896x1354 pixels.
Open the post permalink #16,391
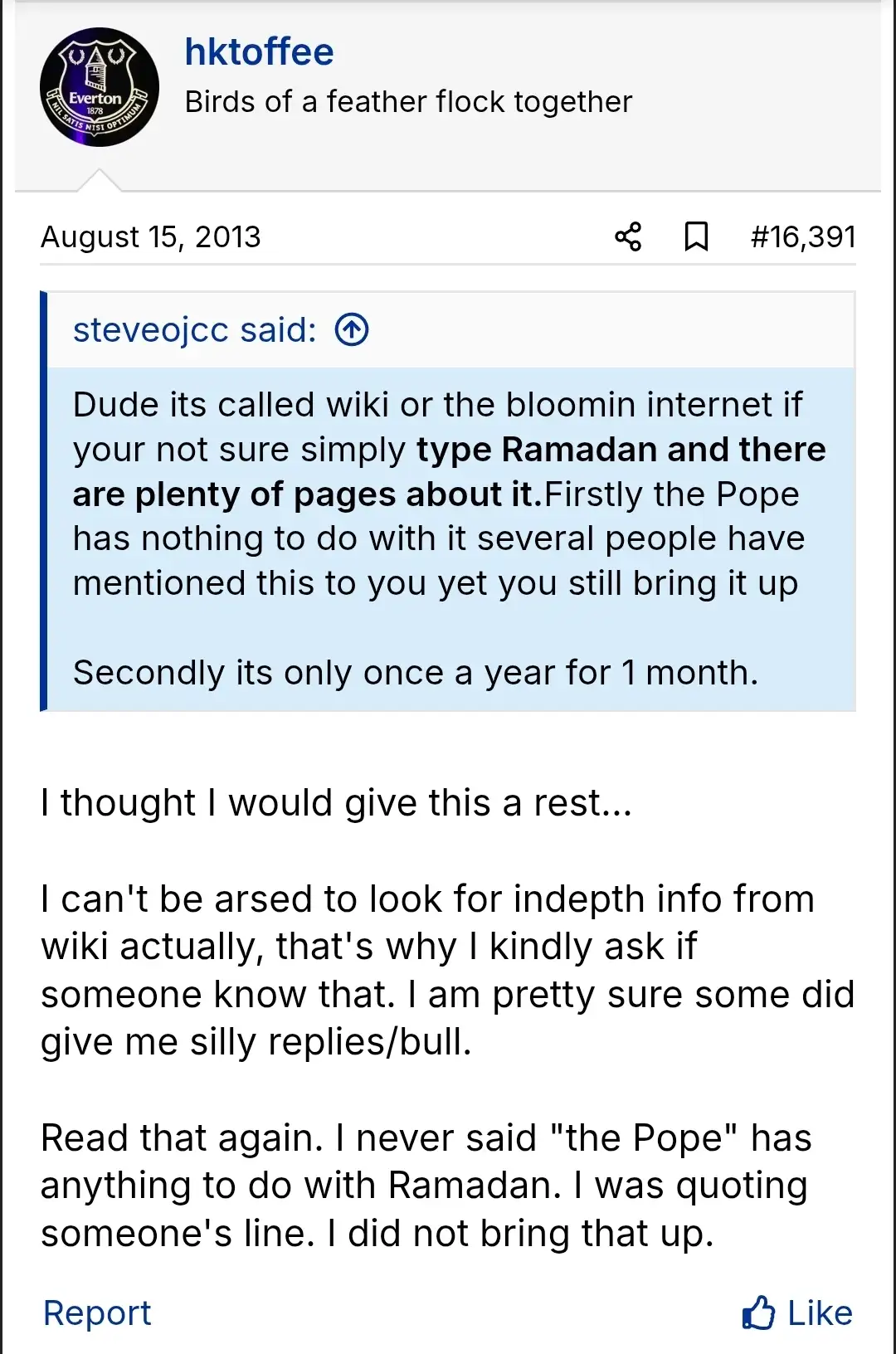pyautogui.click(x=802, y=236)
